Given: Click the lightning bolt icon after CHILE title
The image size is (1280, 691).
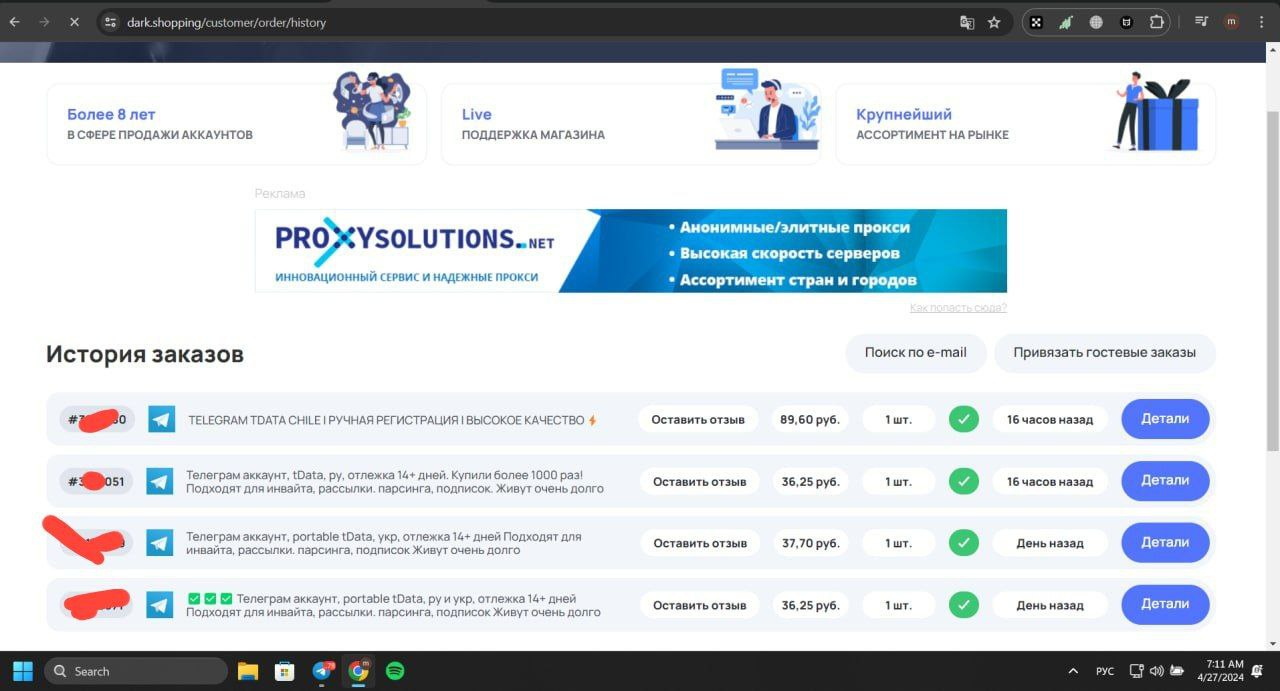Looking at the screenshot, I should pyautogui.click(x=592, y=420).
